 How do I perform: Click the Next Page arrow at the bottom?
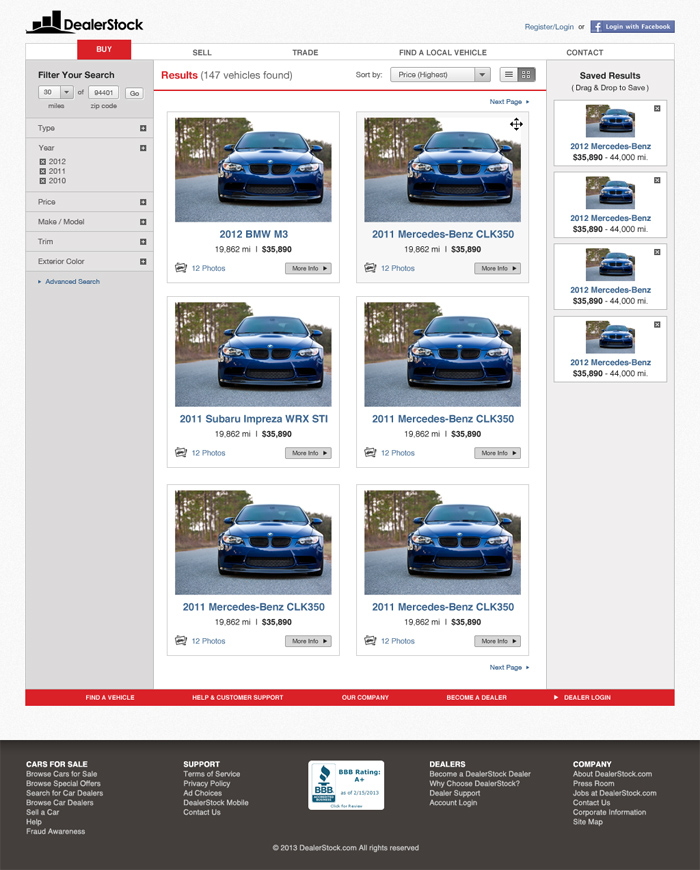point(527,667)
